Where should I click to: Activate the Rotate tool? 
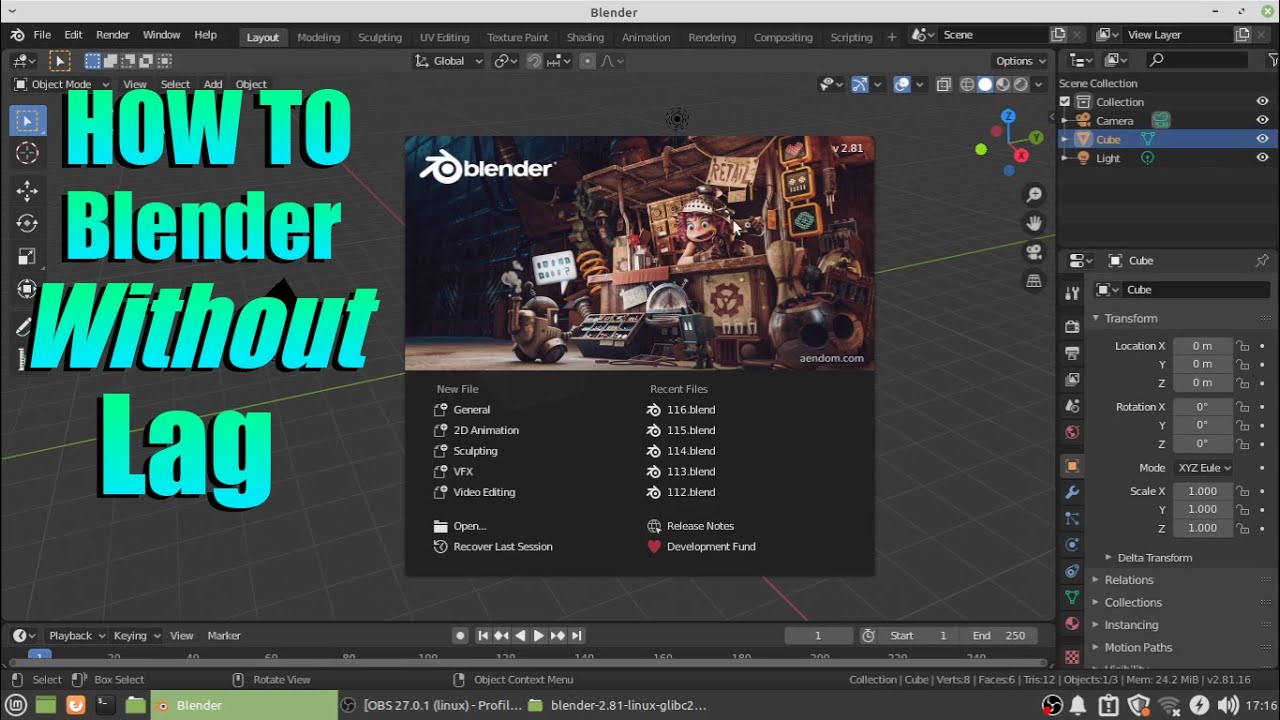coord(27,223)
